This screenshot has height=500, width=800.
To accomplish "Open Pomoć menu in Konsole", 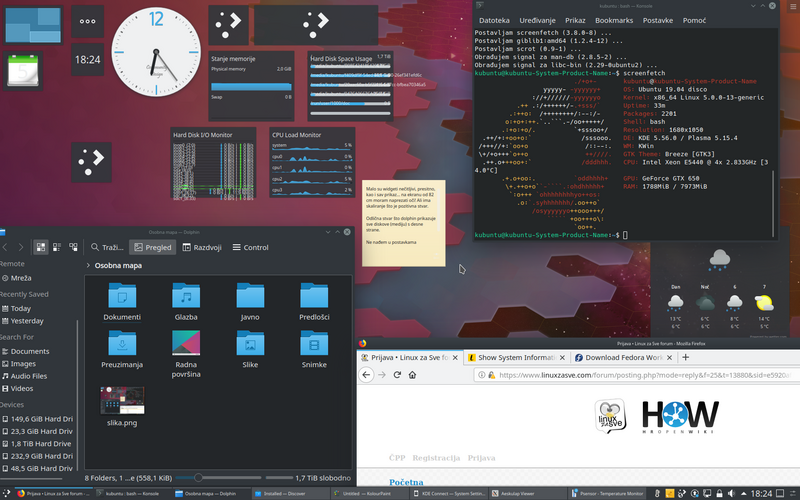I will pos(694,20).
